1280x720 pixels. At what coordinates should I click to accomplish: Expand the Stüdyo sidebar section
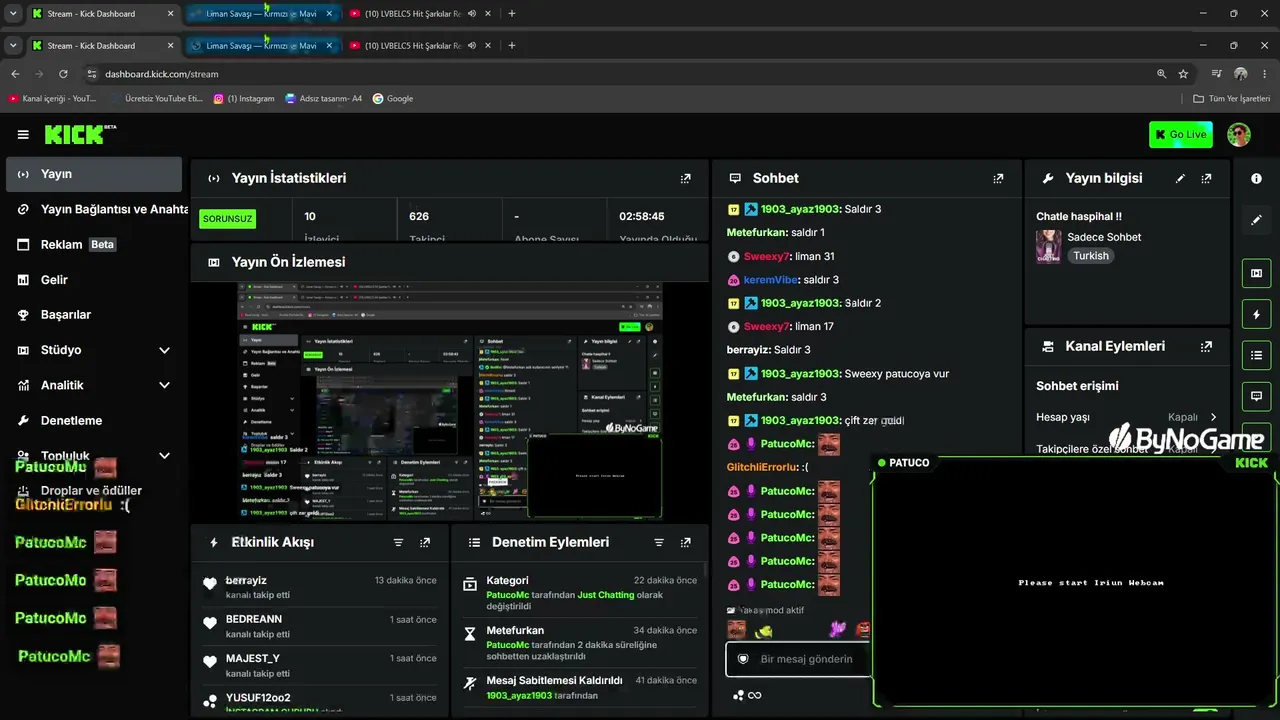(x=164, y=350)
